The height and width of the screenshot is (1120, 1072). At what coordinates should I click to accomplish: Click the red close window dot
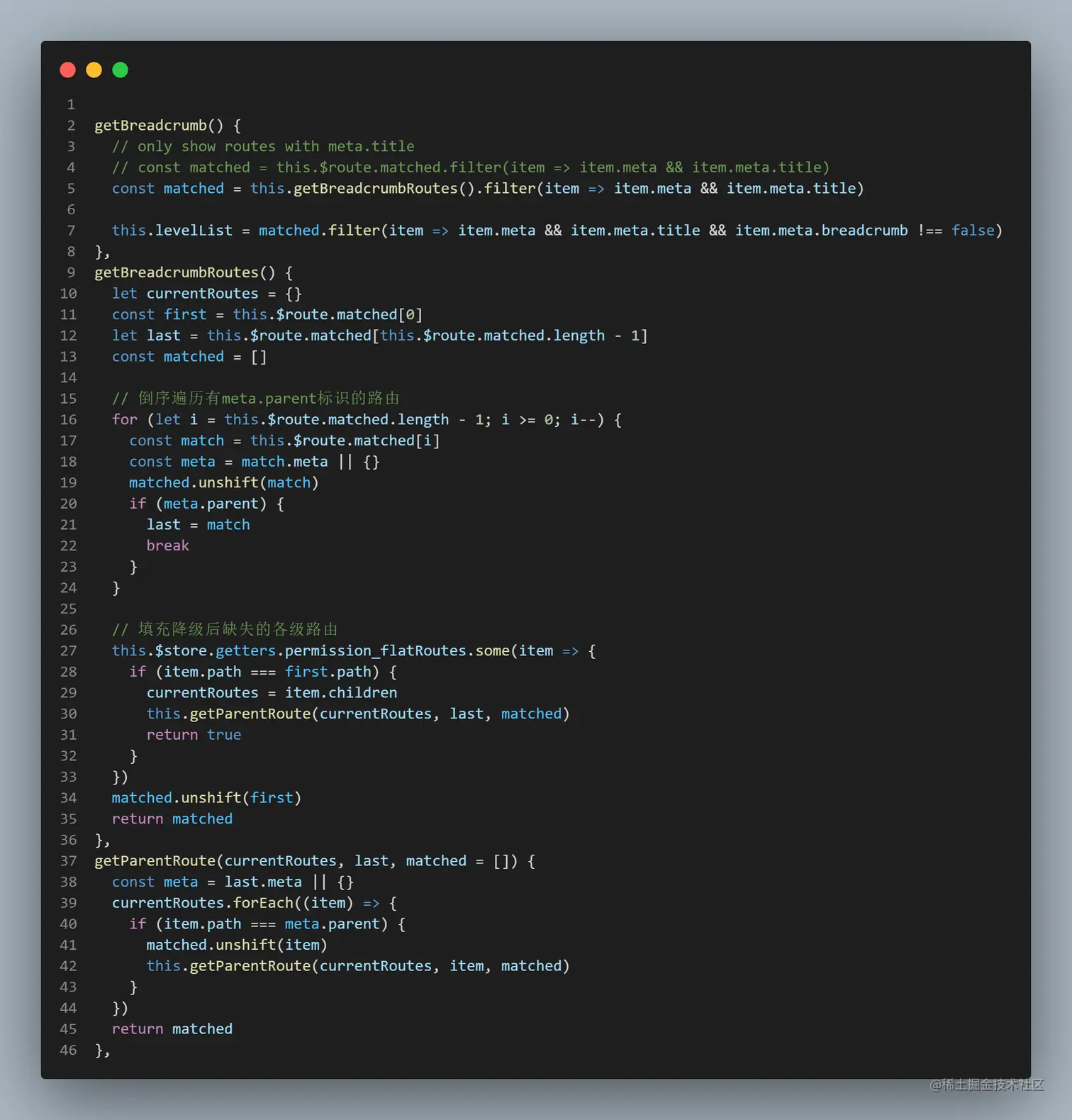[x=68, y=70]
